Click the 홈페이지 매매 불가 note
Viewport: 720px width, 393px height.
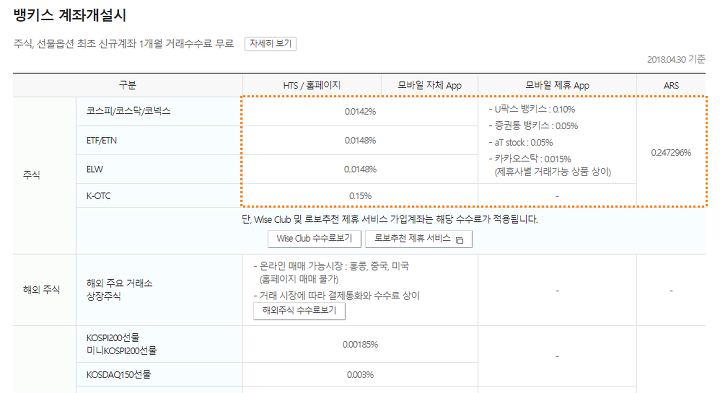click(x=299, y=279)
